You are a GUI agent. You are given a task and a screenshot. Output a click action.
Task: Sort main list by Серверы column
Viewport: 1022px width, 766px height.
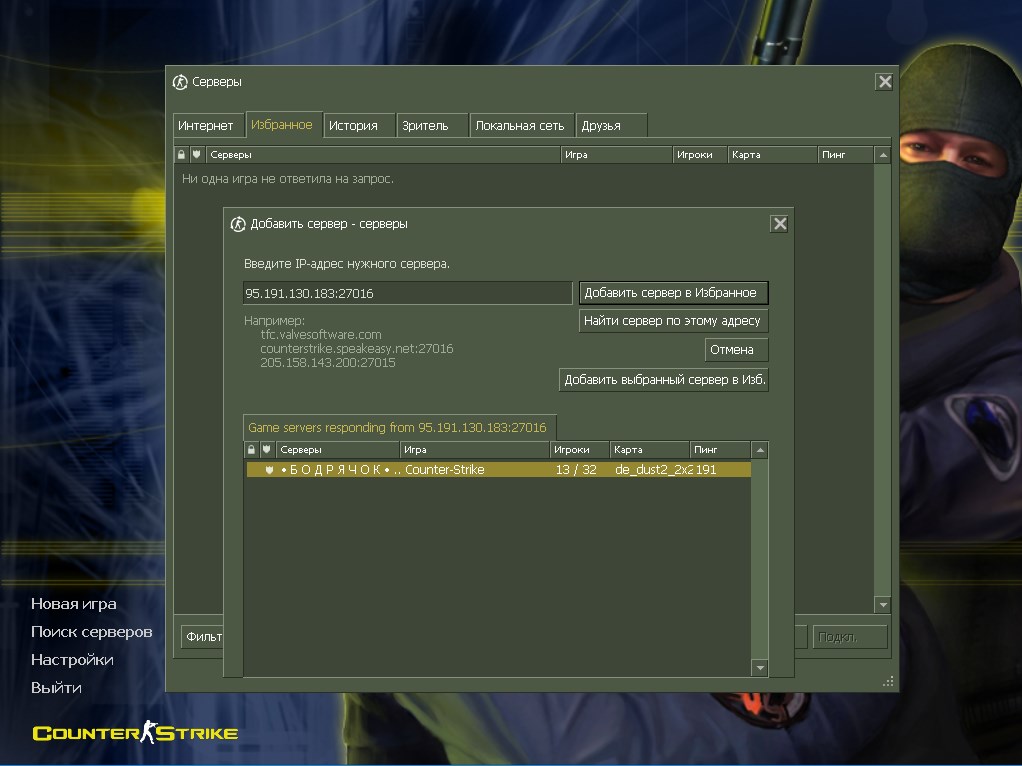click(x=383, y=155)
